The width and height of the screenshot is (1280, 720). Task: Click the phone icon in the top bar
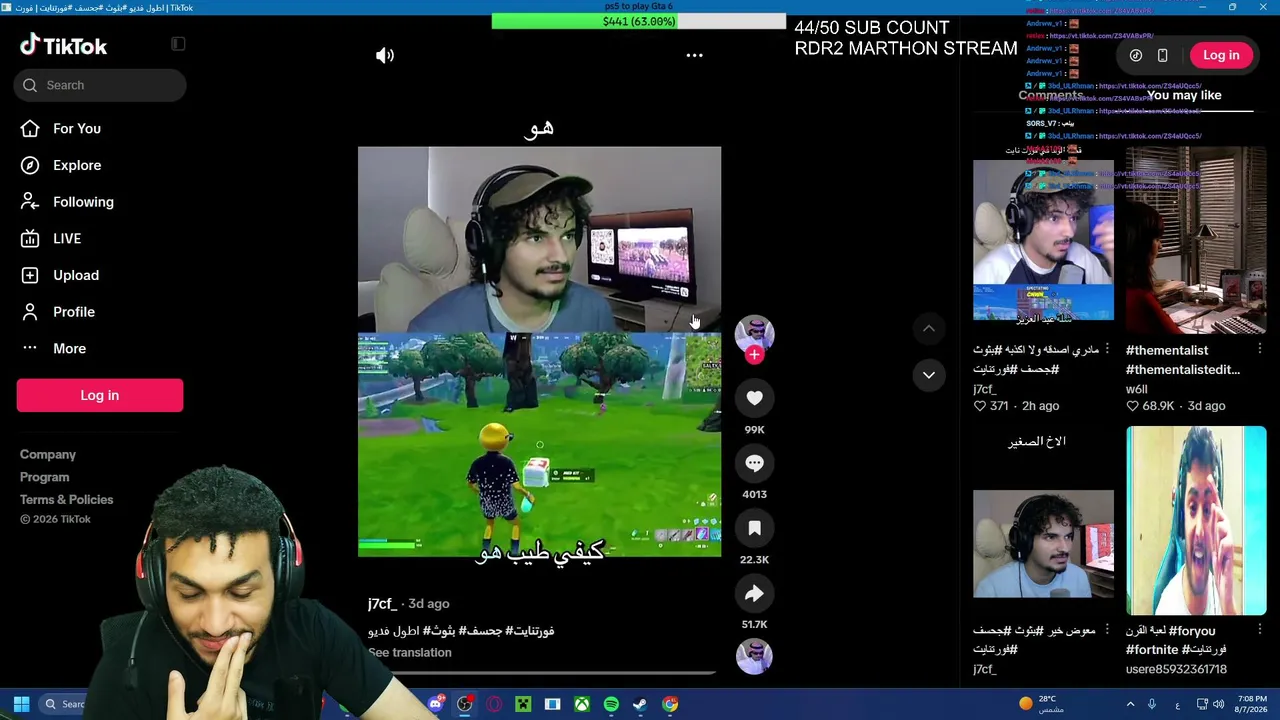pos(1162,56)
